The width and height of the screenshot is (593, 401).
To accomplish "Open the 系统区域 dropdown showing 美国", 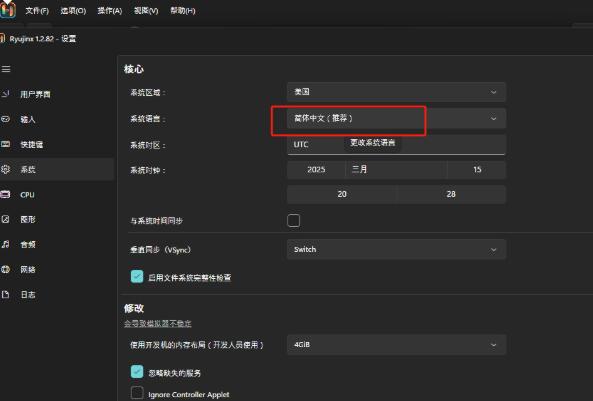I will pyautogui.click(x=396, y=92).
